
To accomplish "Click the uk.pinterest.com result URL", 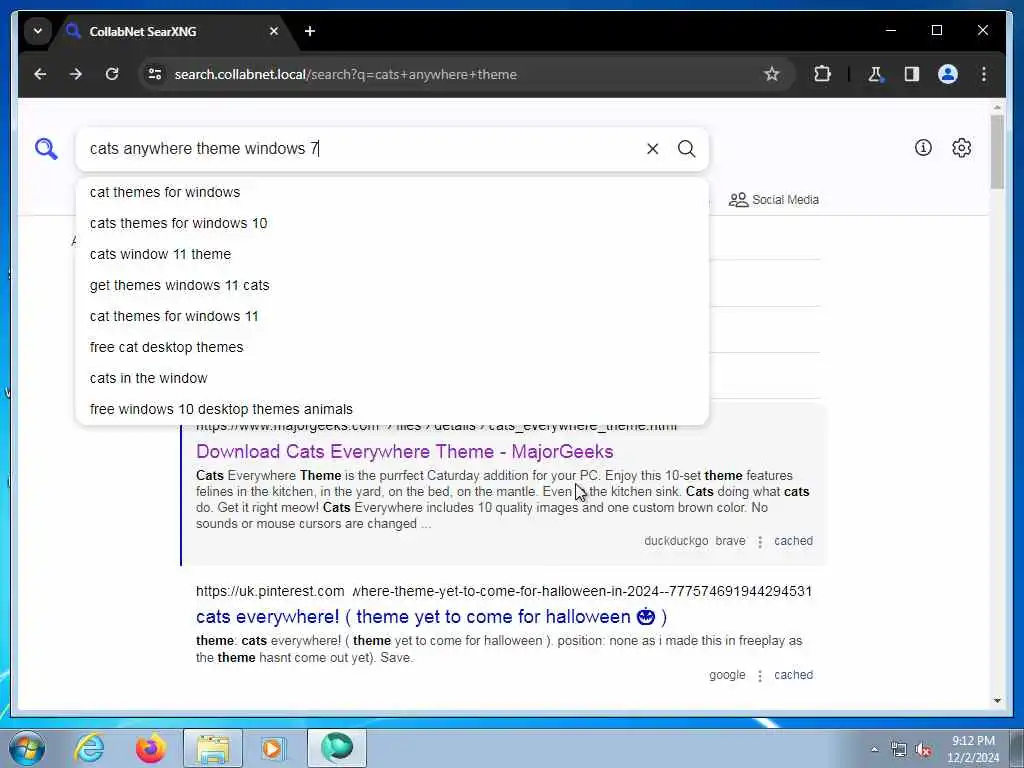I will (504, 592).
